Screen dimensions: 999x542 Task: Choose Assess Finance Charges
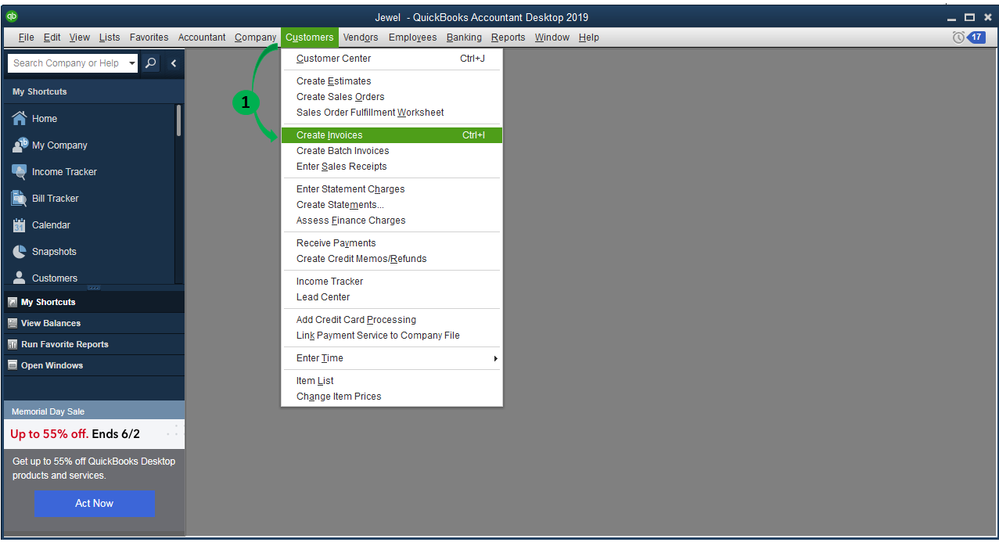coord(391,220)
